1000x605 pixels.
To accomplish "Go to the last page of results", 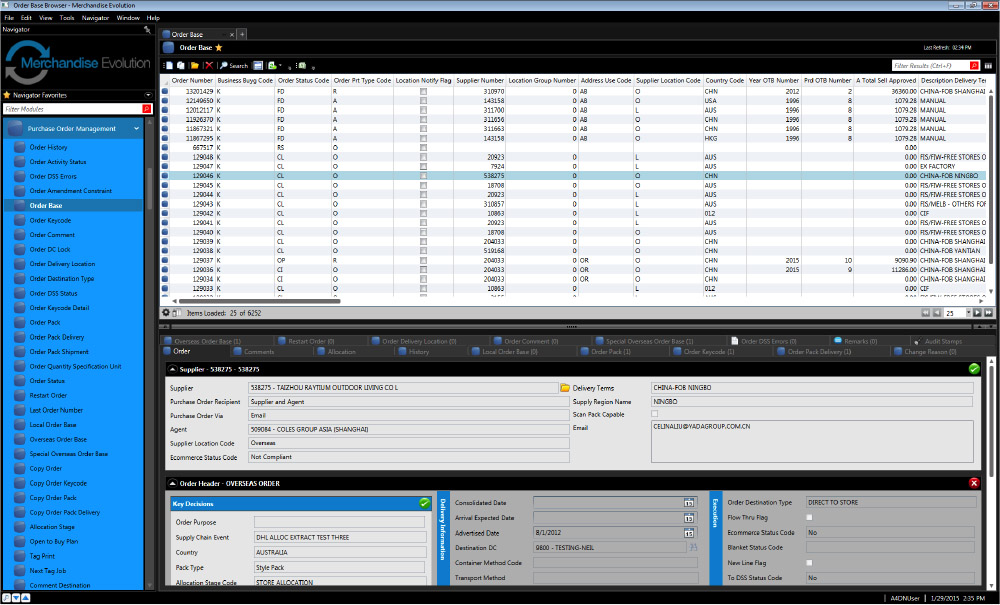I will [989, 313].
